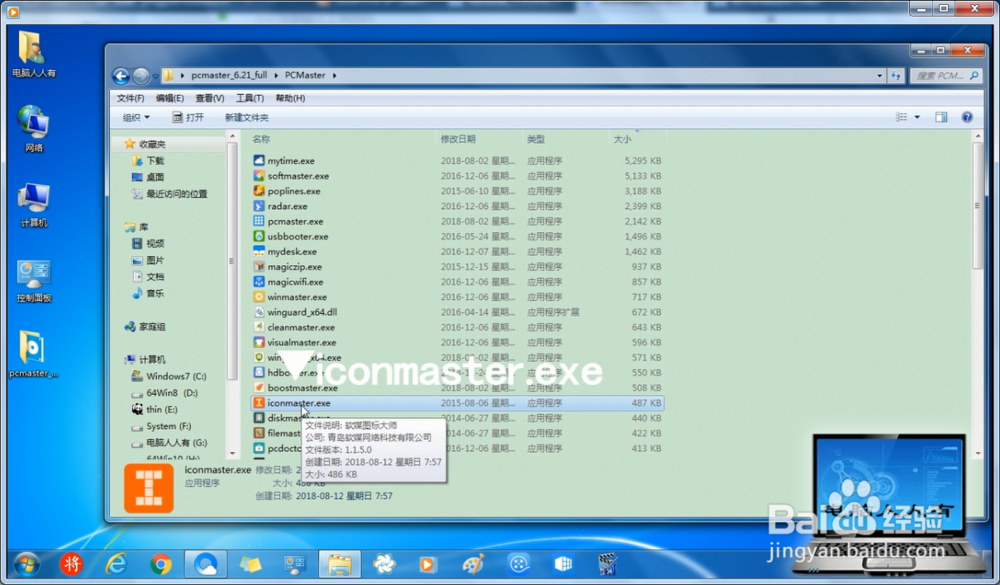Open the 组织 dropdown
The image size is (1000, 585).
point(136,117)
